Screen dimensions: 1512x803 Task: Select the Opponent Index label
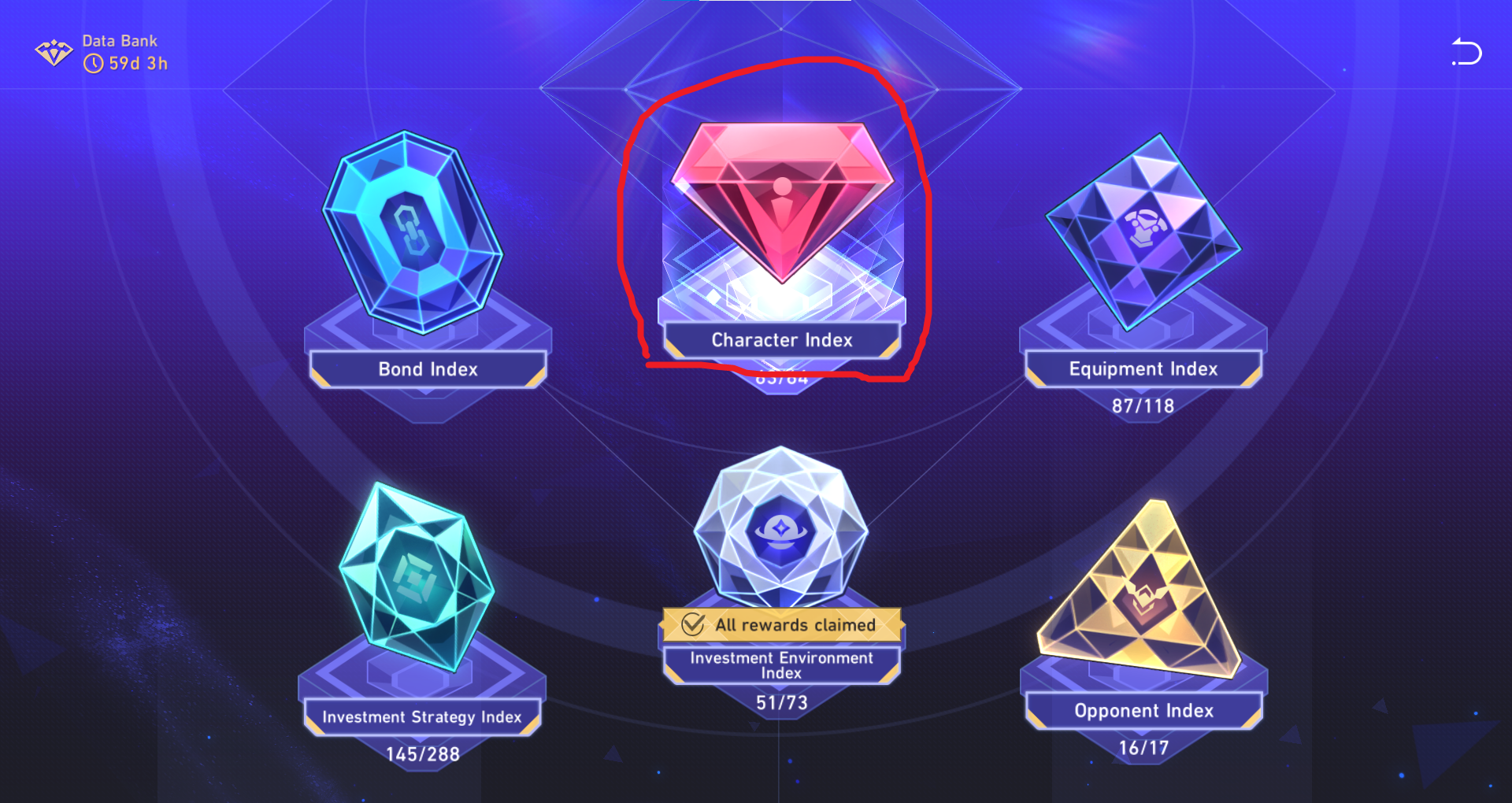(1144, 711)
